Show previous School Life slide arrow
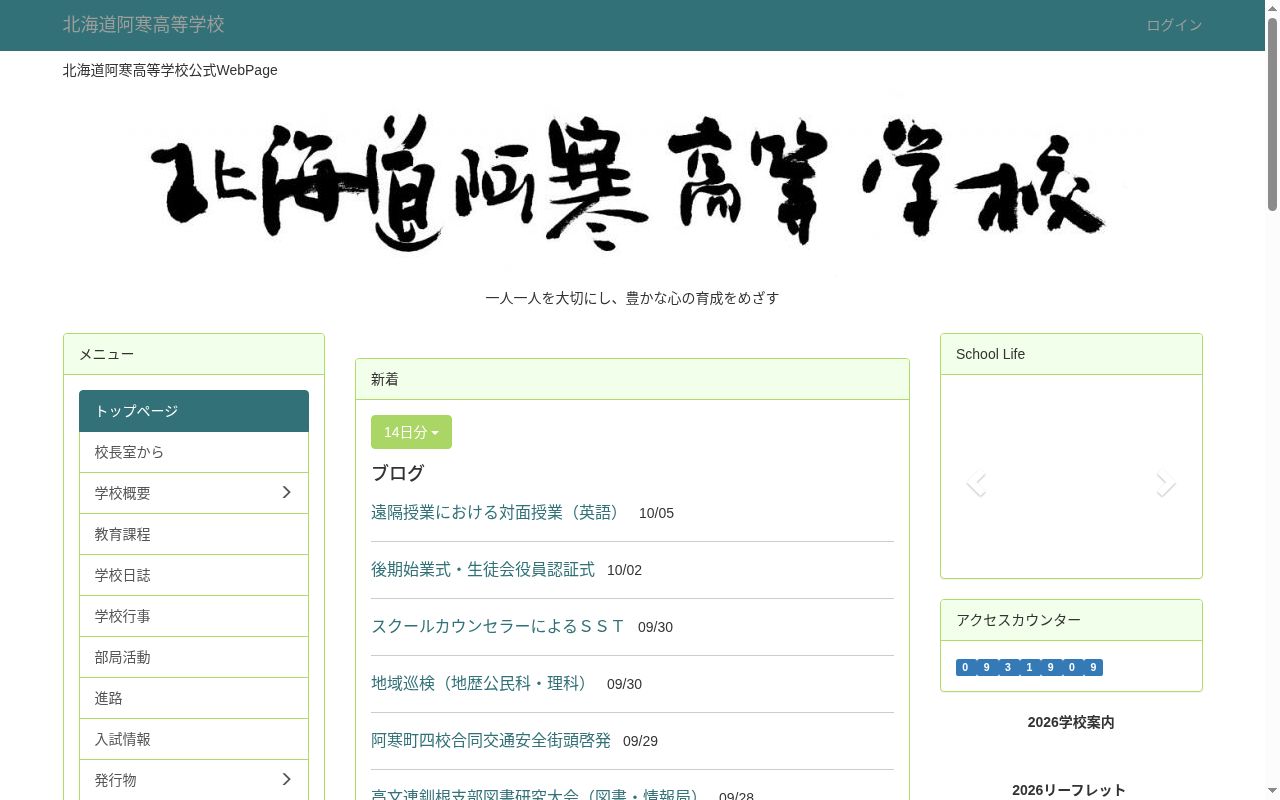Image resolution: width=1280 pixels, height=800 pixels. [x=977, y=483]
